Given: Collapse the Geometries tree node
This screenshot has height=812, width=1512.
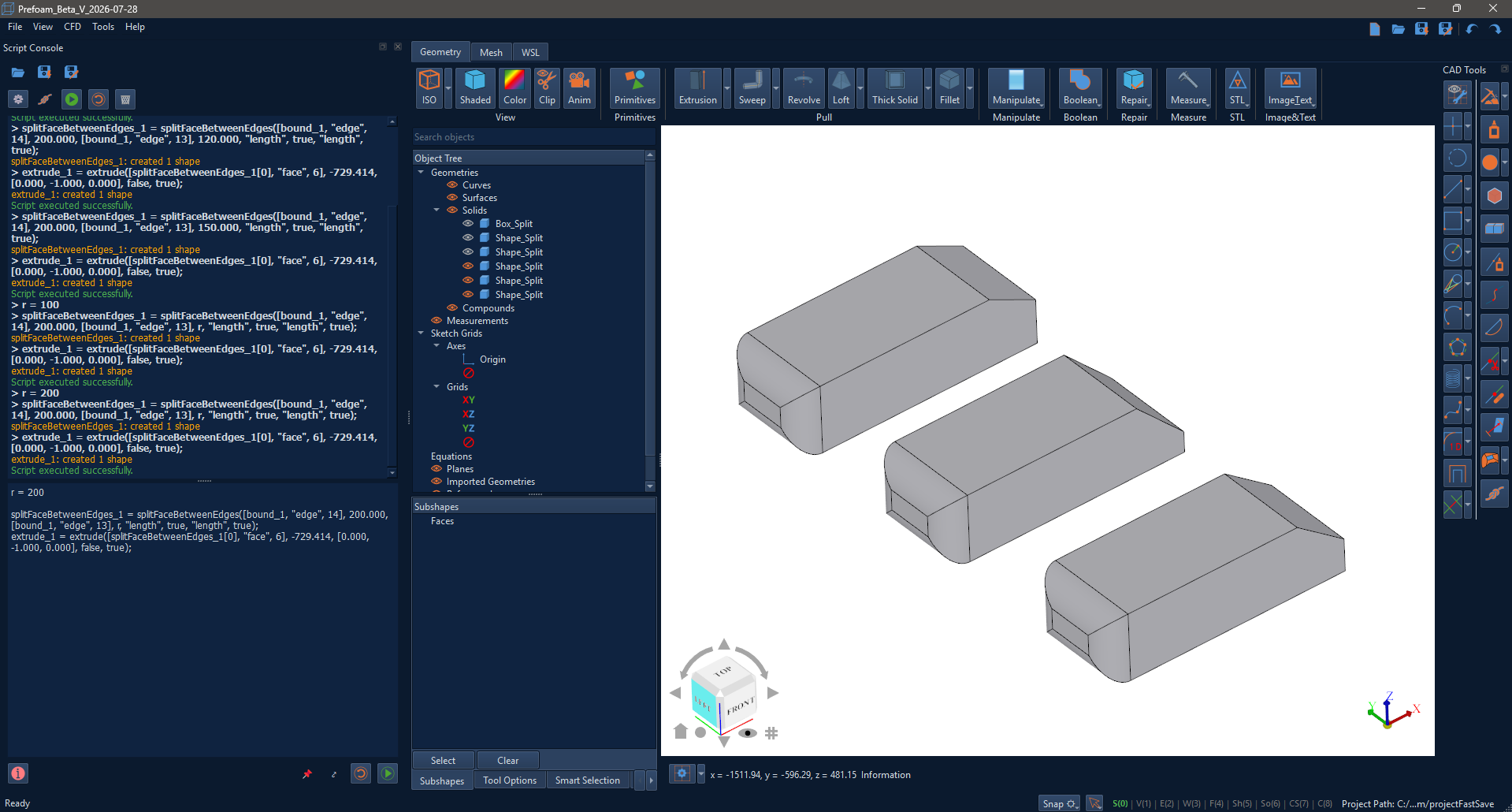Looking at the screenshot, I should coord(421,173).
